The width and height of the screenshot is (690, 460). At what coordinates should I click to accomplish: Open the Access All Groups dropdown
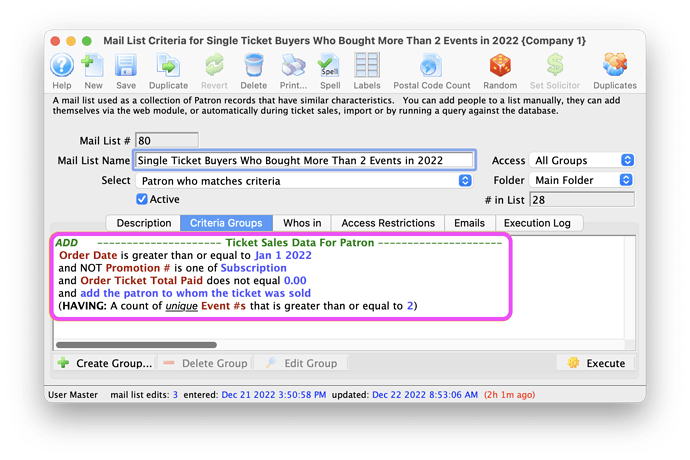coord(582,160)
